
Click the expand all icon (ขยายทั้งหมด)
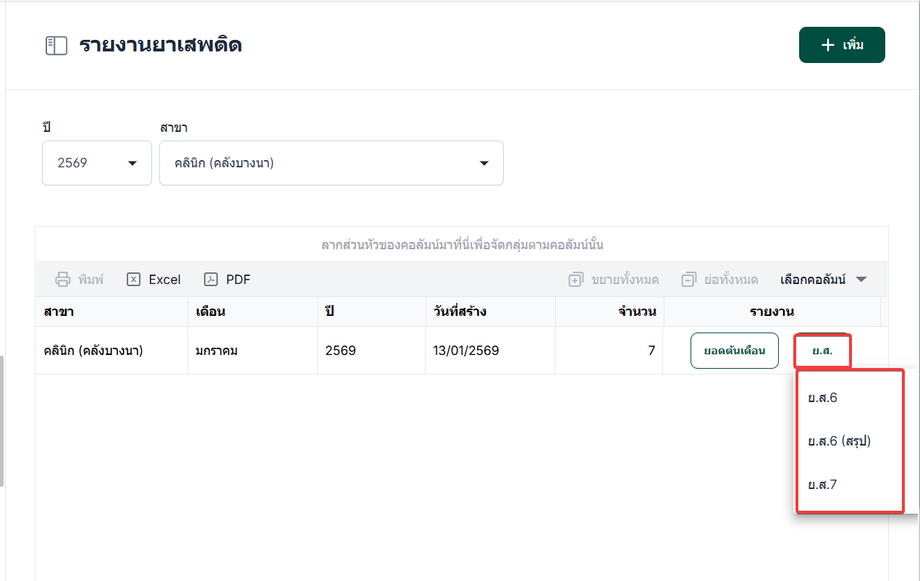[x=576, y=280]
